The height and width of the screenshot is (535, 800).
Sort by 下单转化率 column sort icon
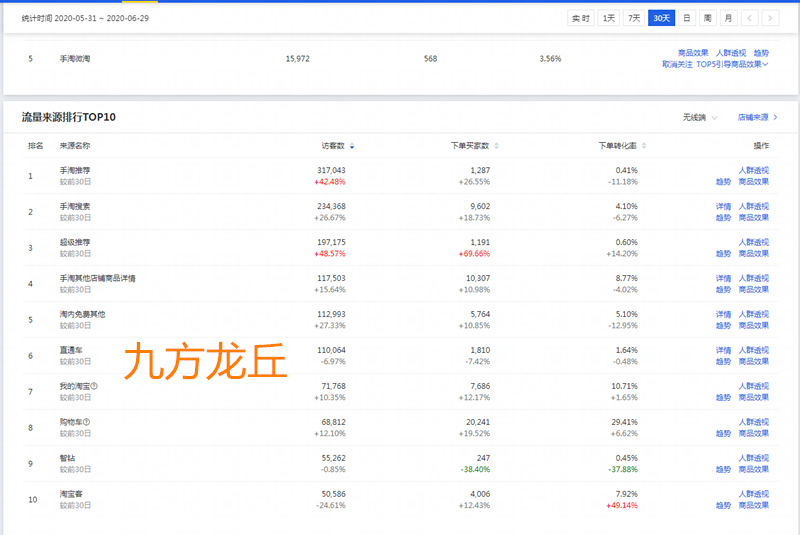point(644,146)
